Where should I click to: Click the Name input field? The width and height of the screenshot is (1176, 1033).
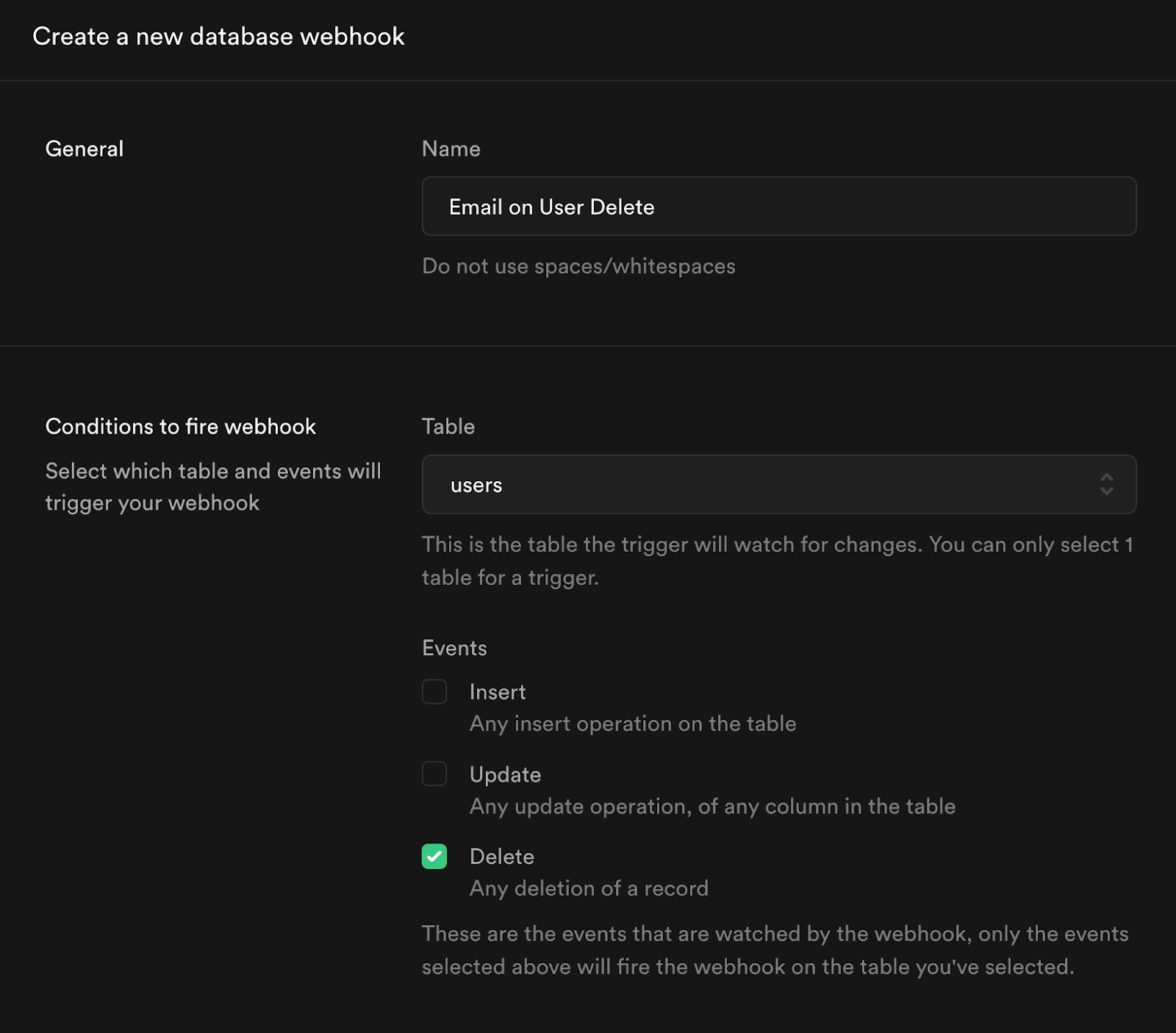pos(779,206)
